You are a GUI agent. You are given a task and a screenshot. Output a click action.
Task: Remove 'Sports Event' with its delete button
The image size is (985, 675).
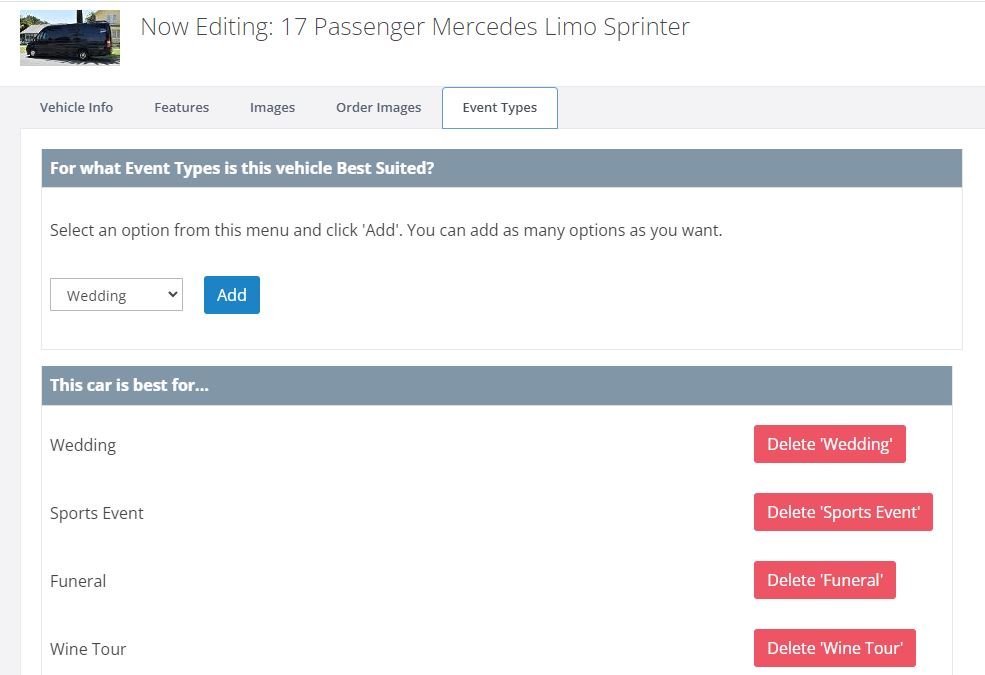(843, 512)
